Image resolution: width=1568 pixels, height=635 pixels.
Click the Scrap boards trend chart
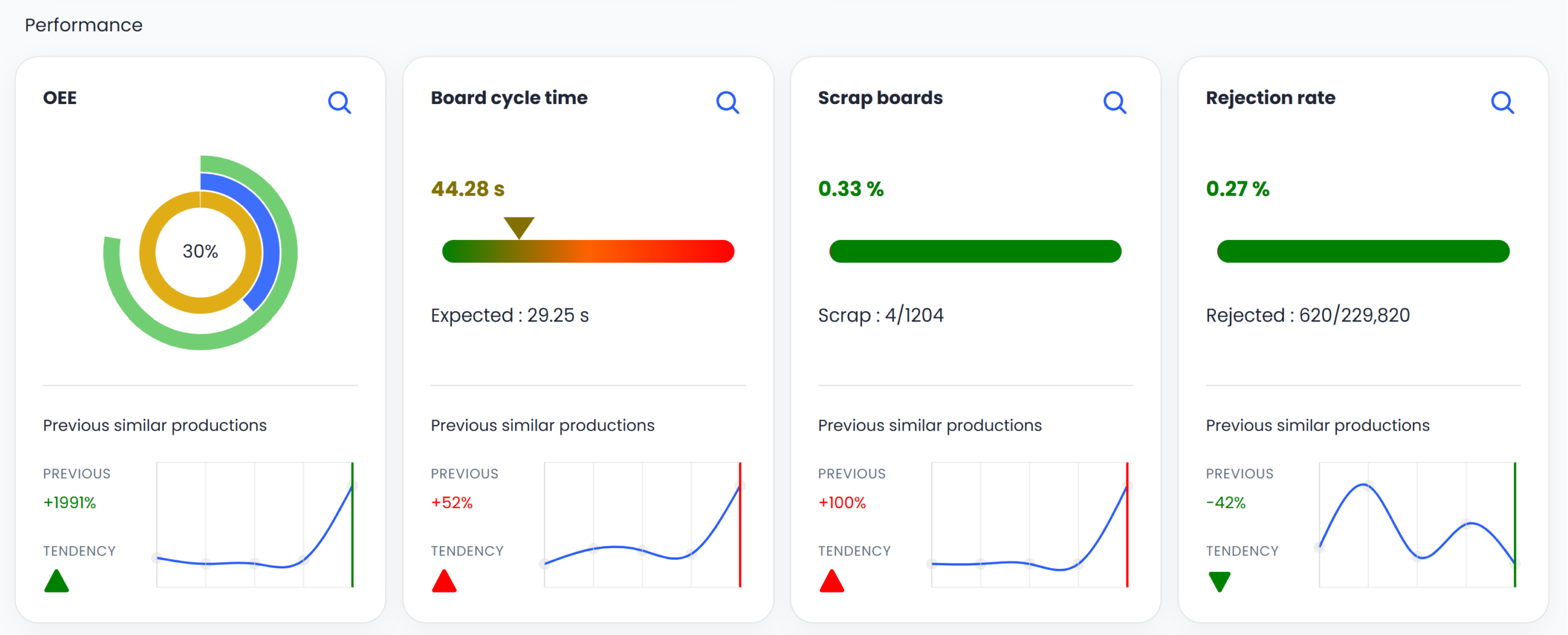[x=1030, y=525]
